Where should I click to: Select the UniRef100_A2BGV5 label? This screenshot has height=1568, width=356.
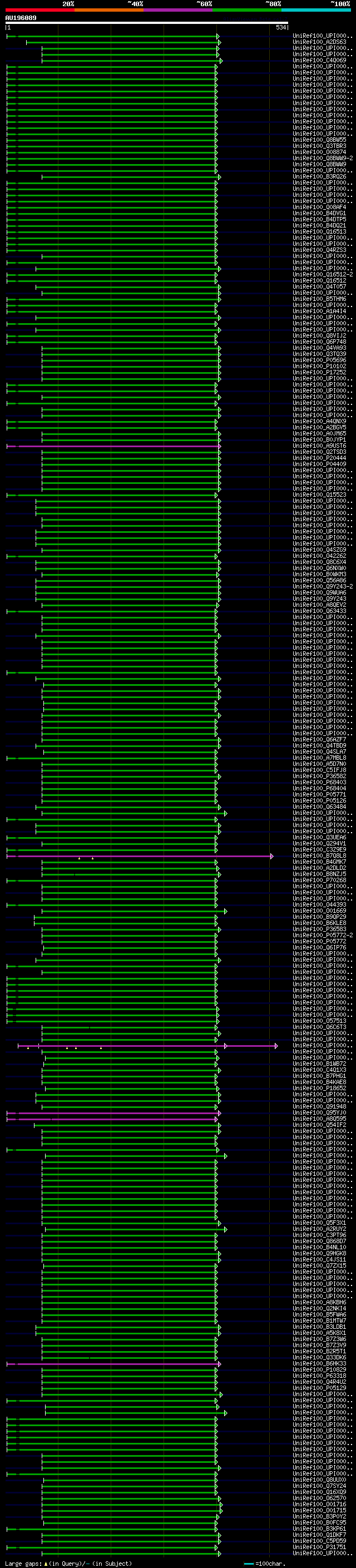[x=319, y=428]
